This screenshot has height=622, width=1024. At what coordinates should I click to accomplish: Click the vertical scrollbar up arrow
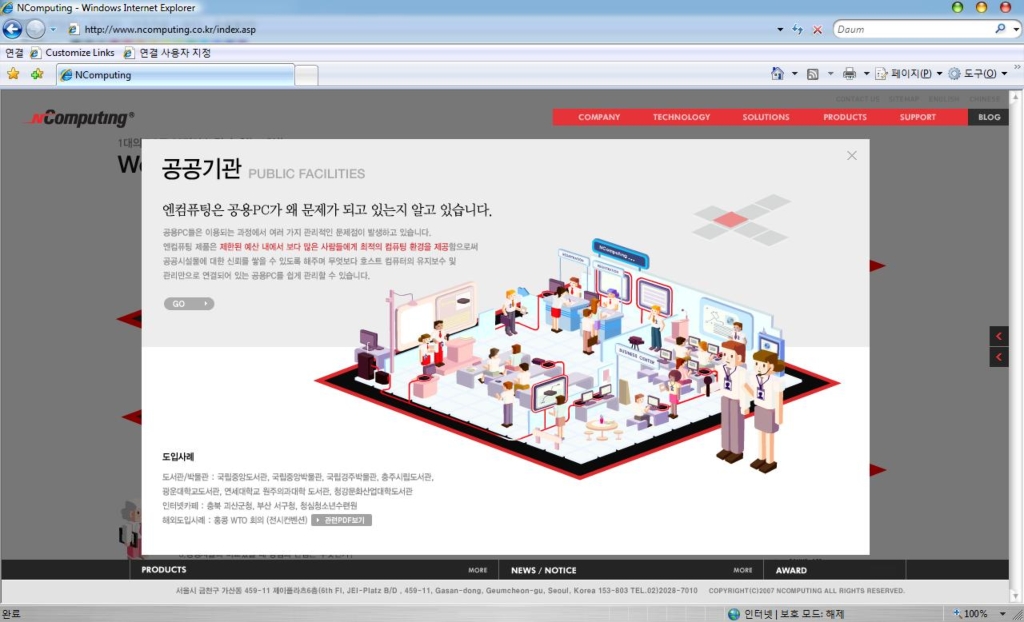tap(1015, 97)
